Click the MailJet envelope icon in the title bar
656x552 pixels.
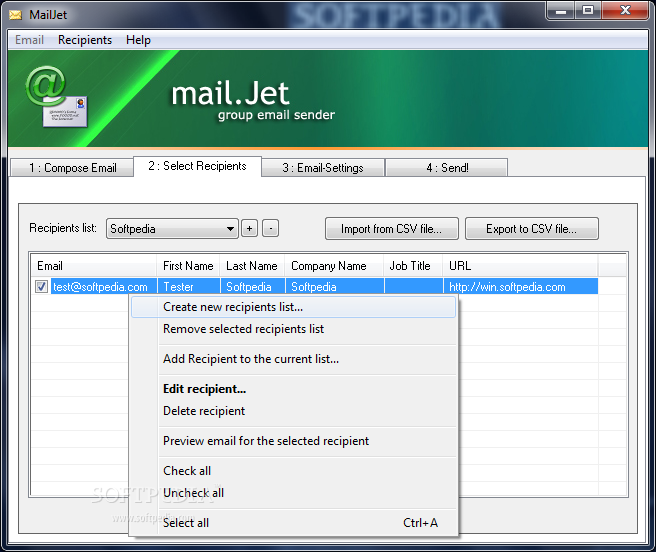[15, 15]
